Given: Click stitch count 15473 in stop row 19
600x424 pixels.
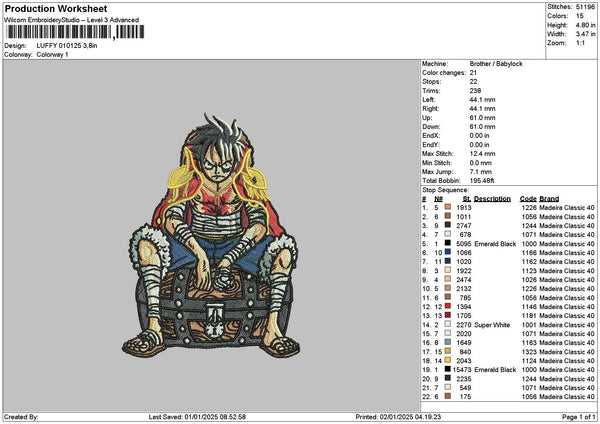Looking at the screenshot, I should click(x=462, y=370).
